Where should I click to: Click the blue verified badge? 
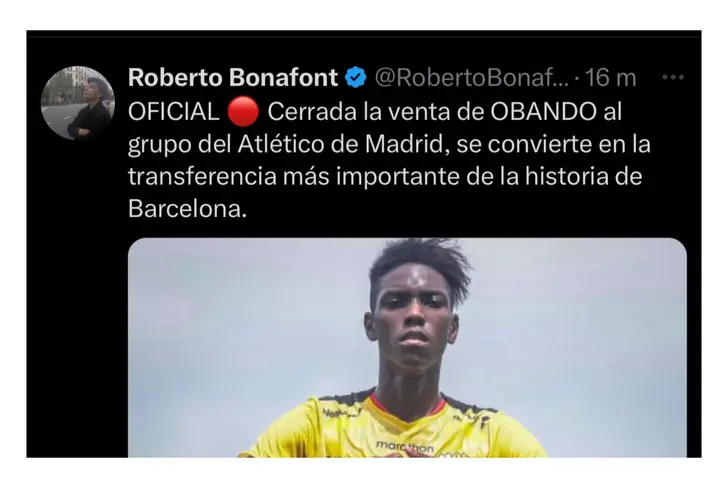[x=356, y=78]
